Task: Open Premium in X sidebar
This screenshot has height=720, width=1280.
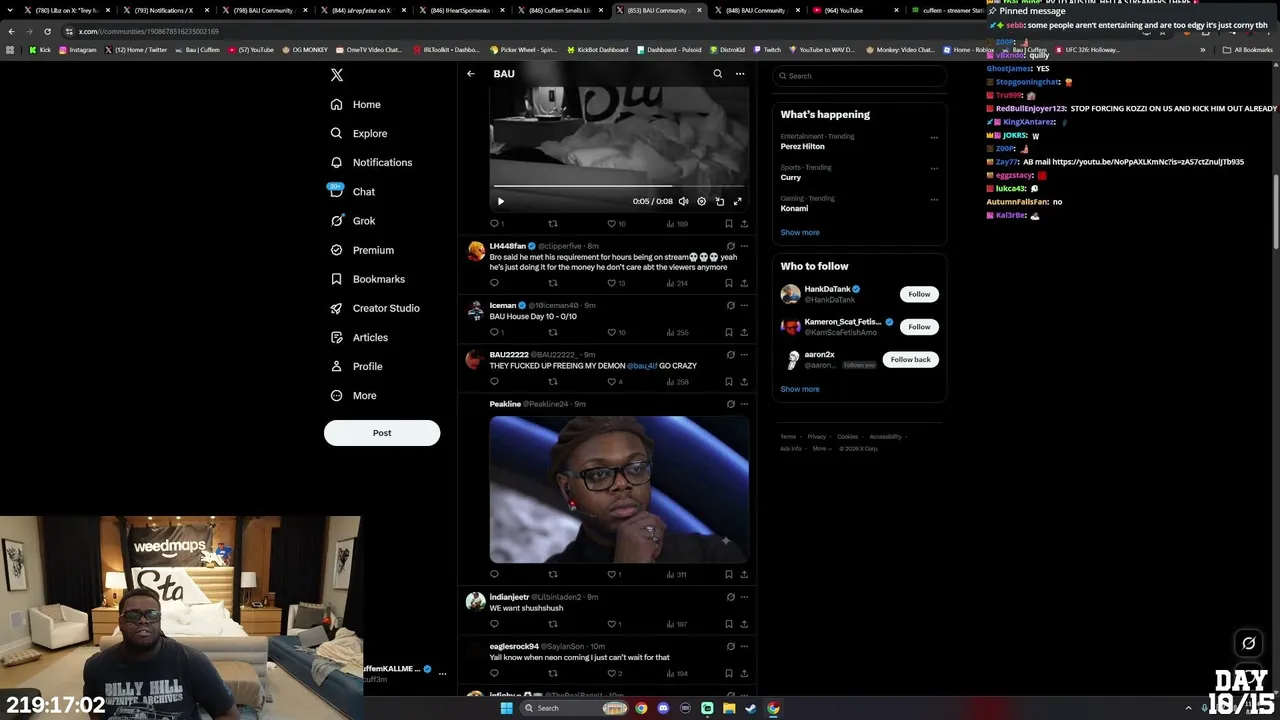Action: coord(362,250)
